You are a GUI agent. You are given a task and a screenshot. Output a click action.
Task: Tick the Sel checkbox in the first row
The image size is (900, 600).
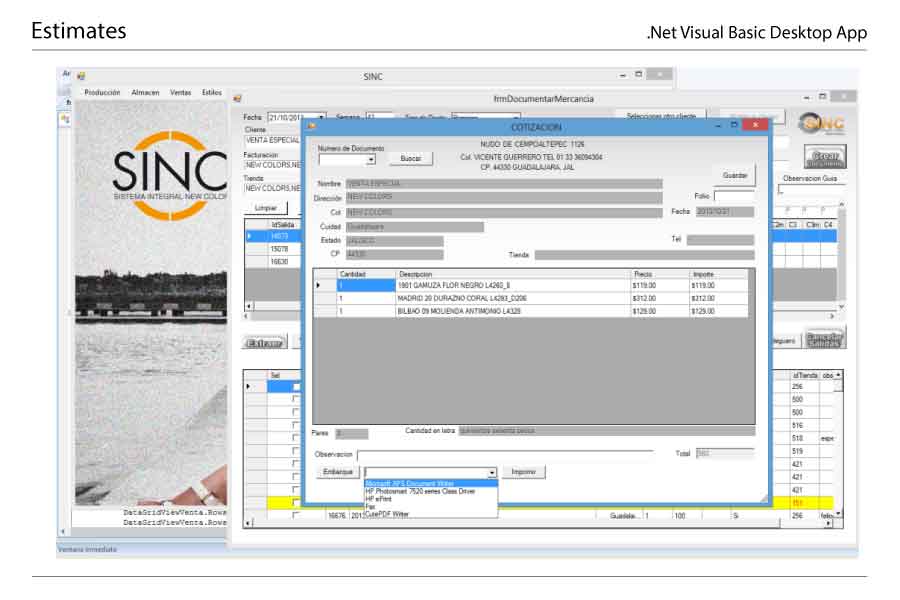296,386
